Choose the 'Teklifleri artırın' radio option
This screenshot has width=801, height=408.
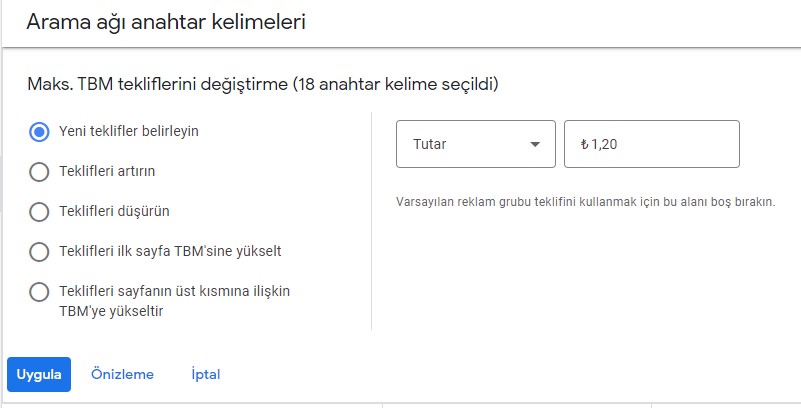(39, 172)
